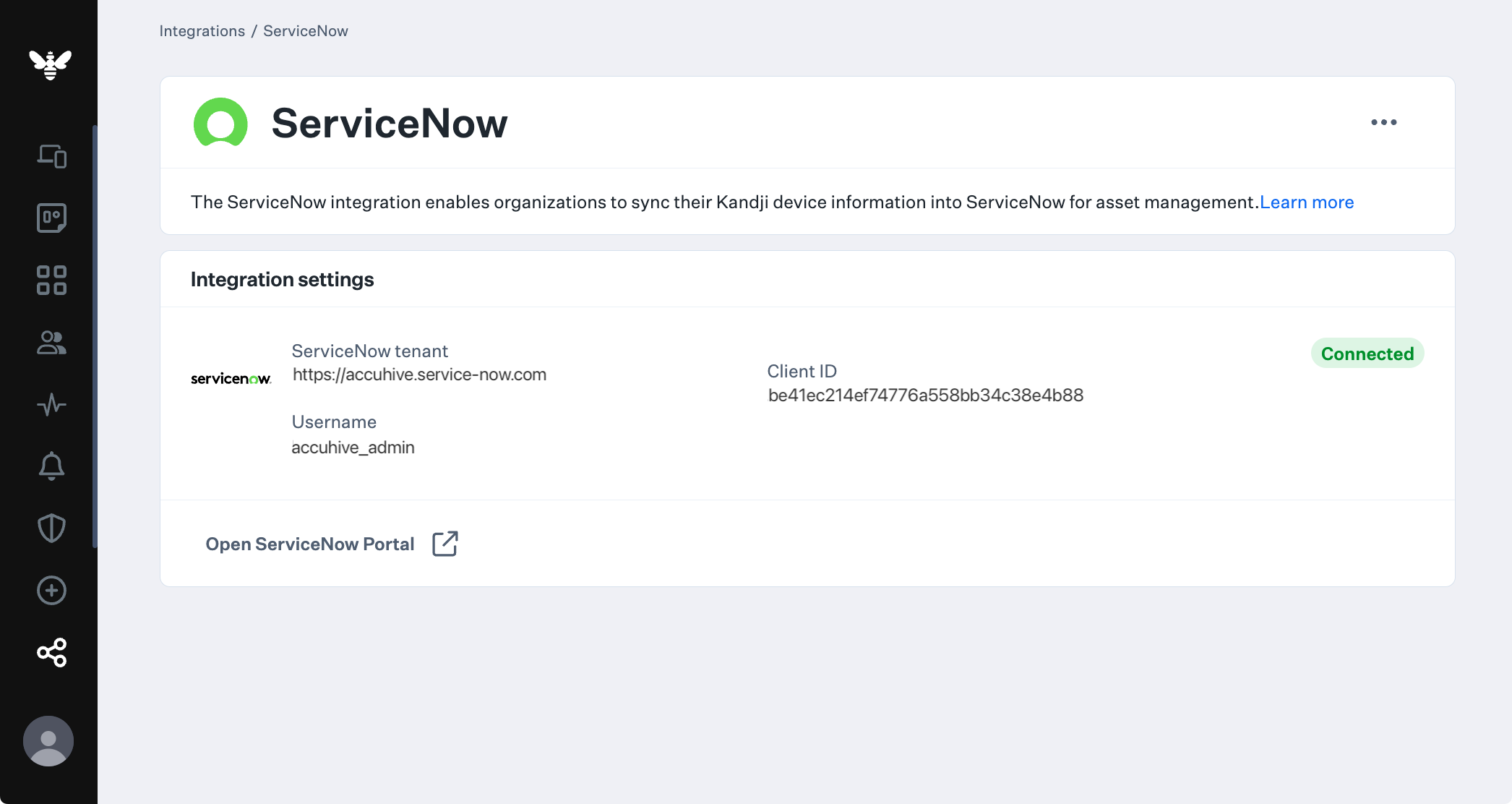Click the external link arrow icon
Screen dimensions: 1512x804
coord(445,544)
